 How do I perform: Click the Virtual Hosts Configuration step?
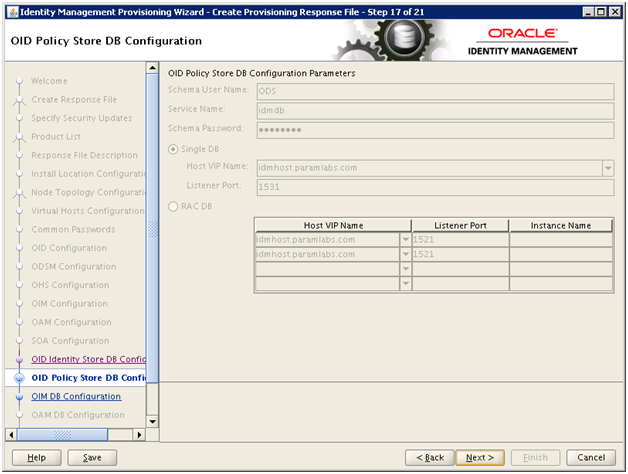tap(88, 211)
